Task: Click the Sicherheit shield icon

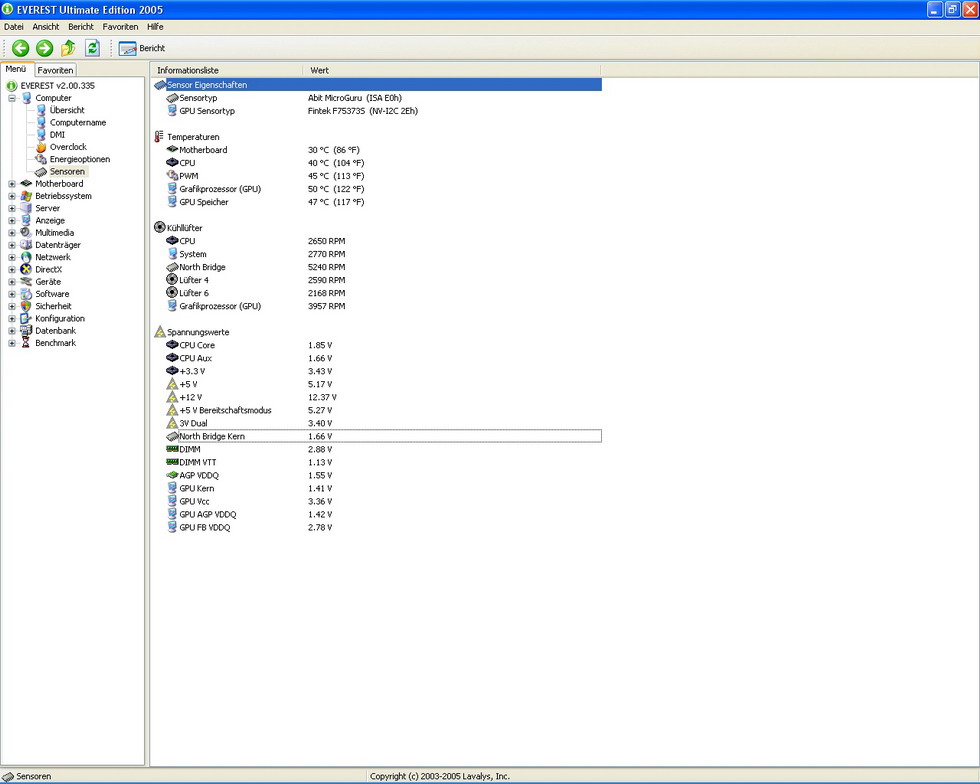Action: [x=26, y=306]
